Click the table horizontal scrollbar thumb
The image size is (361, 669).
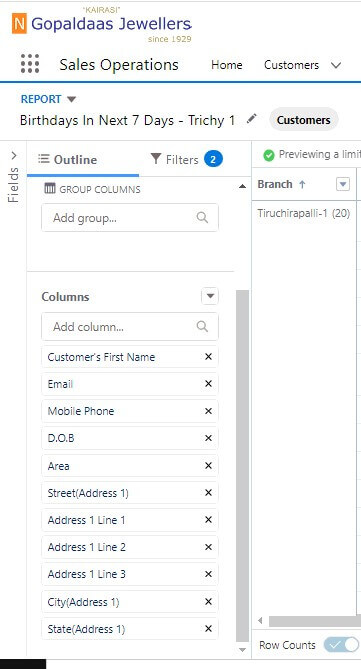tap(315, 621)
